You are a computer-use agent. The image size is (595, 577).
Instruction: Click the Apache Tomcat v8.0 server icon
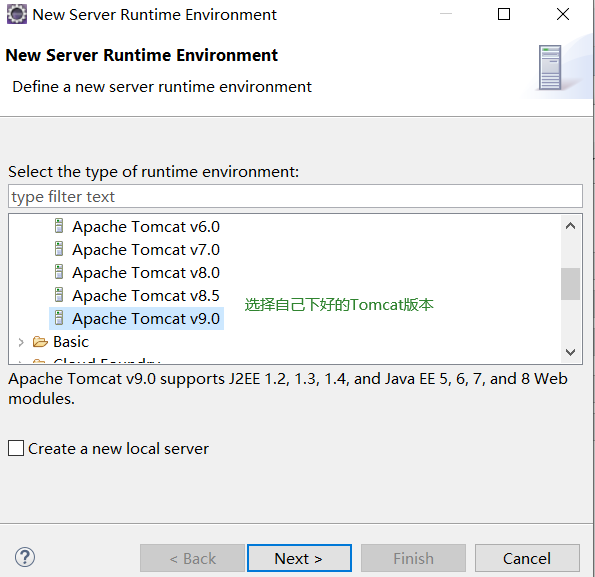tap(59, 272)
